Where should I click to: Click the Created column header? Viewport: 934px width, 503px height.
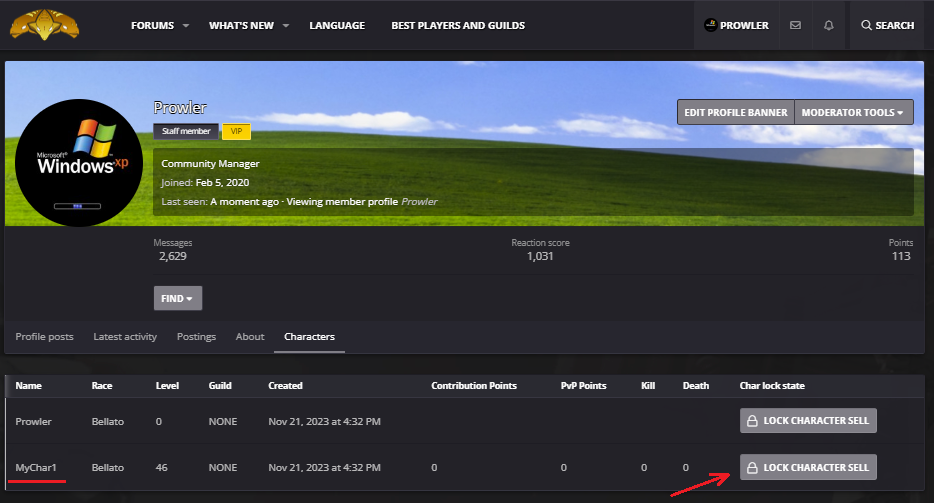pos(285,386)
